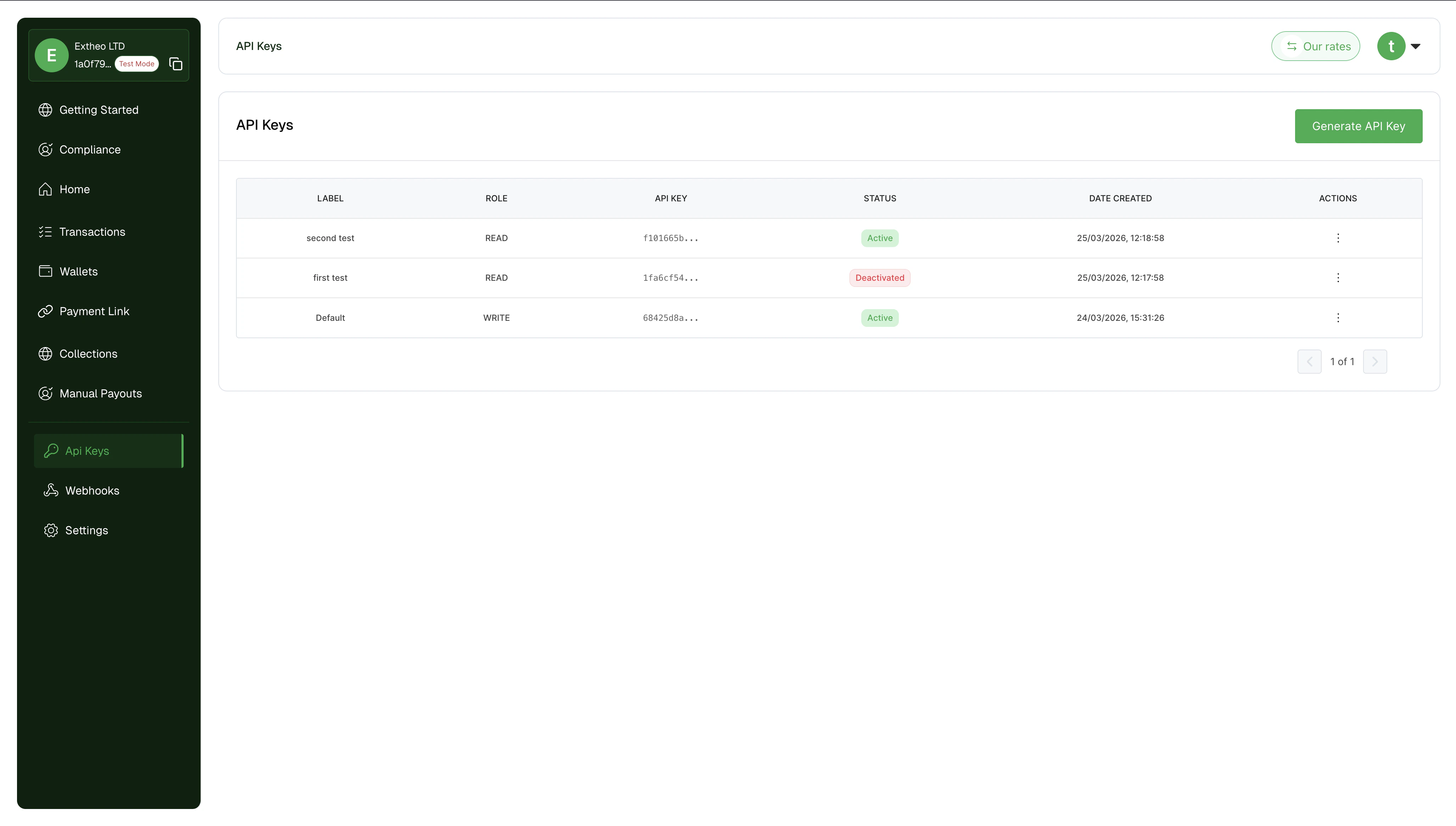1456x826 pixels.
Task: Open the Manual Payouts icon
Action: (x=45, y=393)
